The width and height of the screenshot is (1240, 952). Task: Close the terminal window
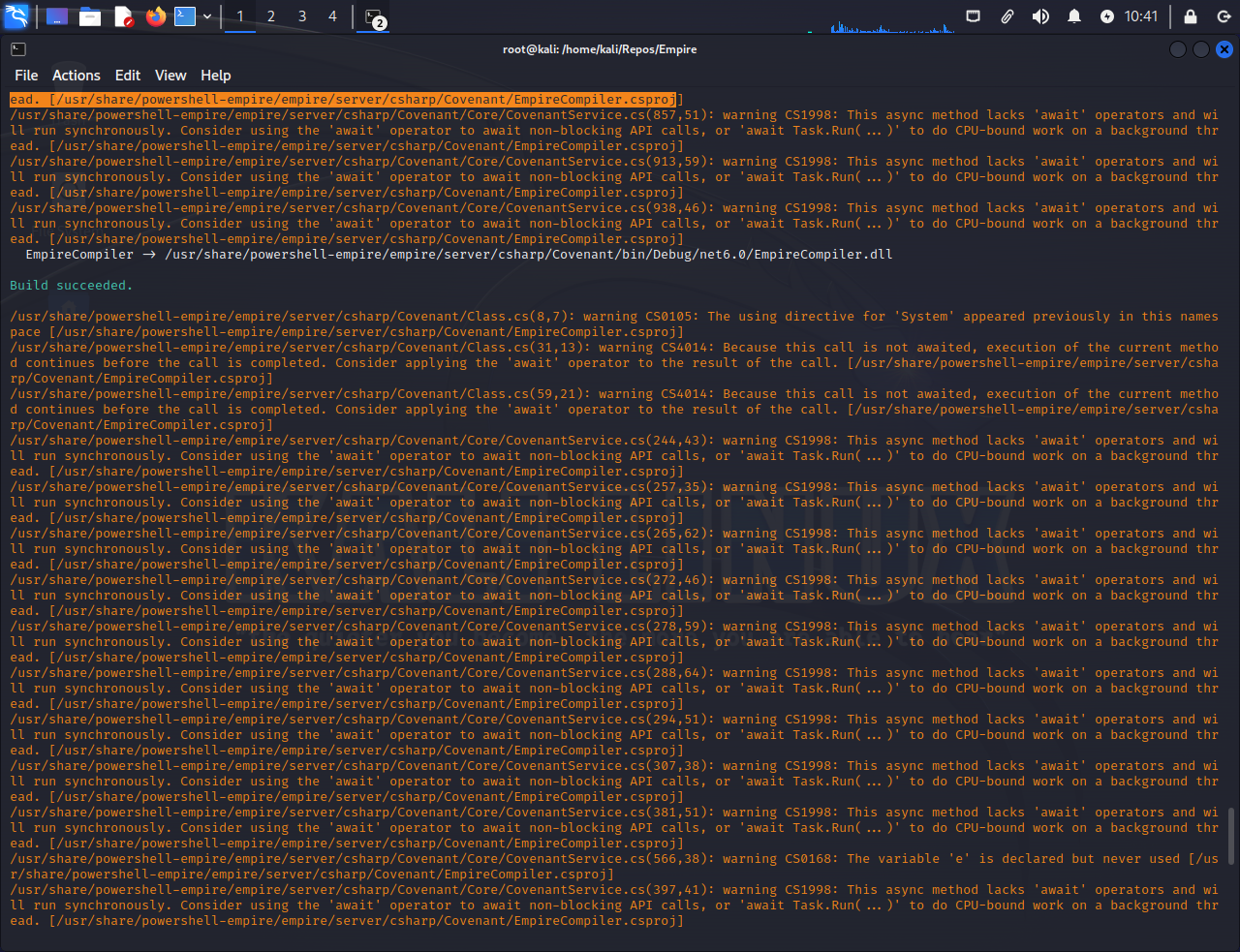click(1224, 49)
